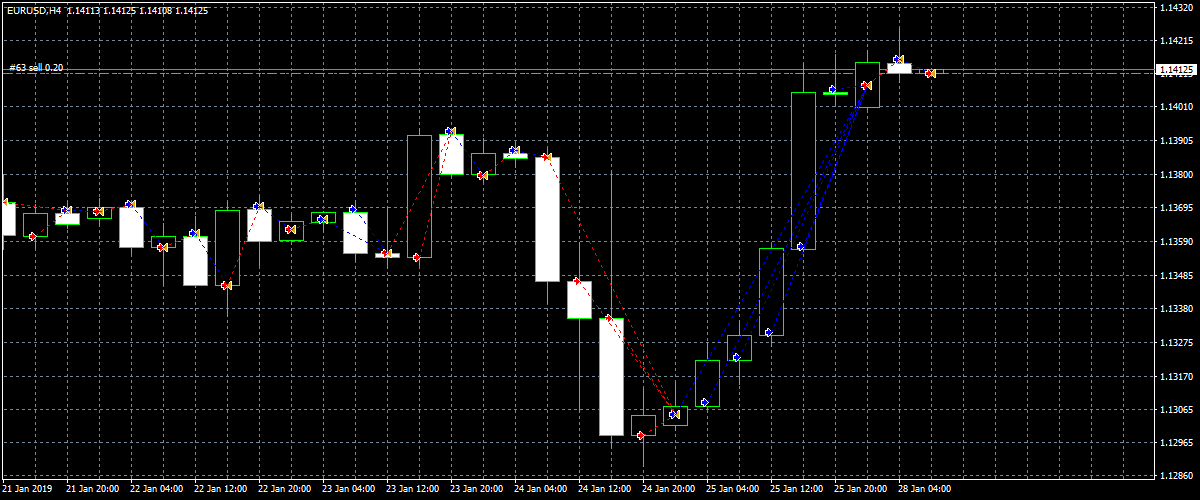Select the 22 Jan 12:00 time label
The image size is (1200, 500).
click(220, 490)
